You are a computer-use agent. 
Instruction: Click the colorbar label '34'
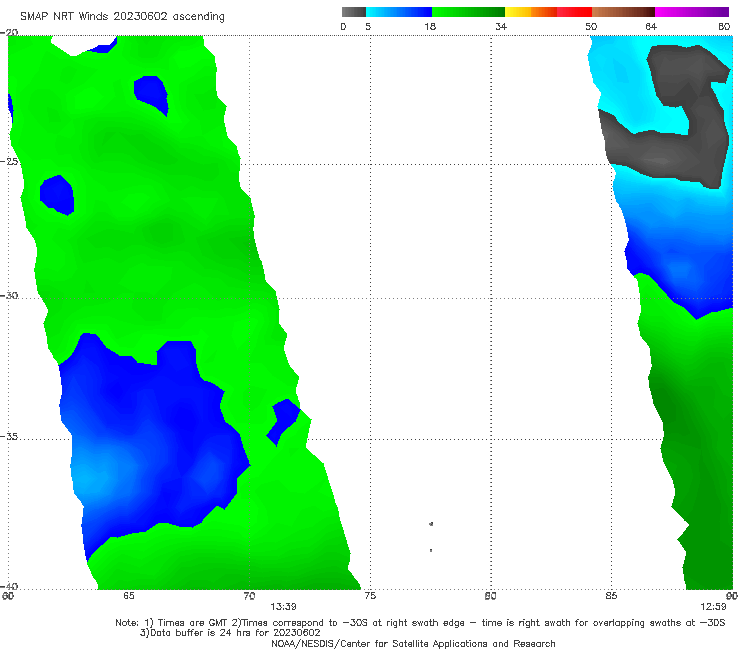501,26
